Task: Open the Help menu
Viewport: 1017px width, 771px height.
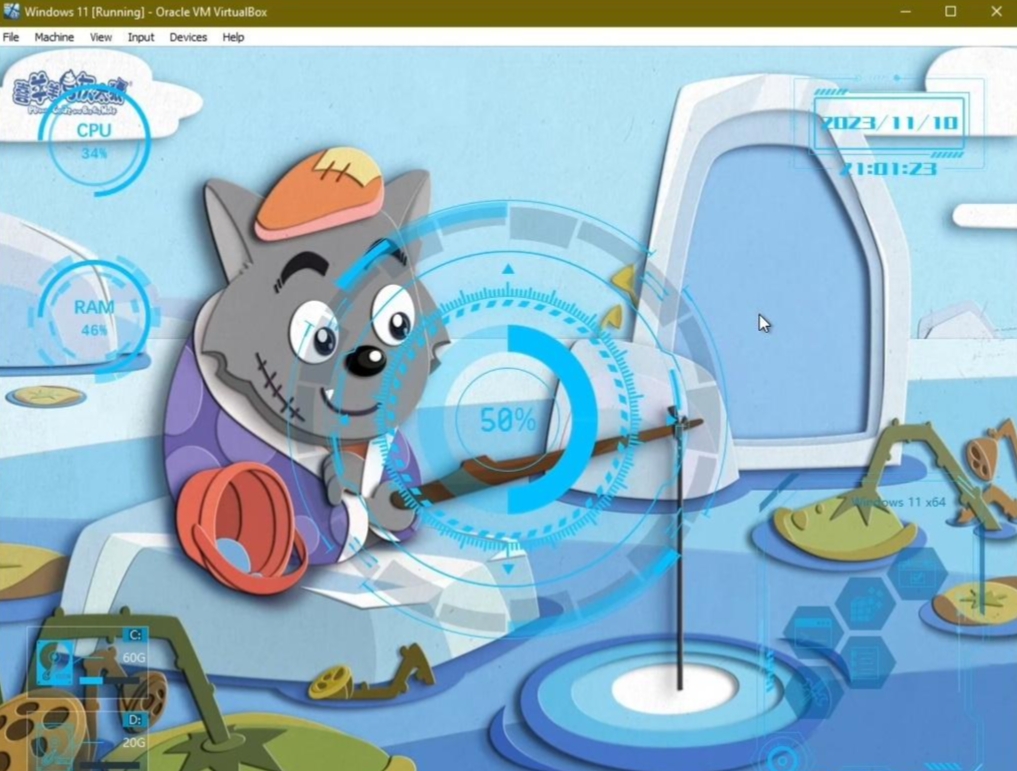Action: point(232,37)
